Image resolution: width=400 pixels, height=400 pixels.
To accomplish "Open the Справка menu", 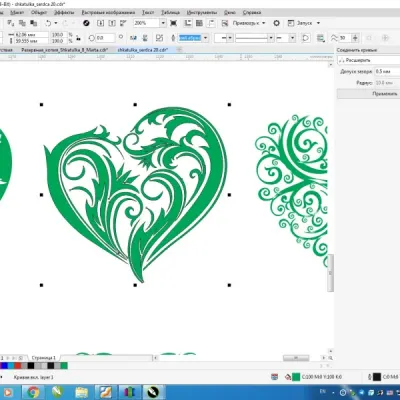I will click(252, 13).
